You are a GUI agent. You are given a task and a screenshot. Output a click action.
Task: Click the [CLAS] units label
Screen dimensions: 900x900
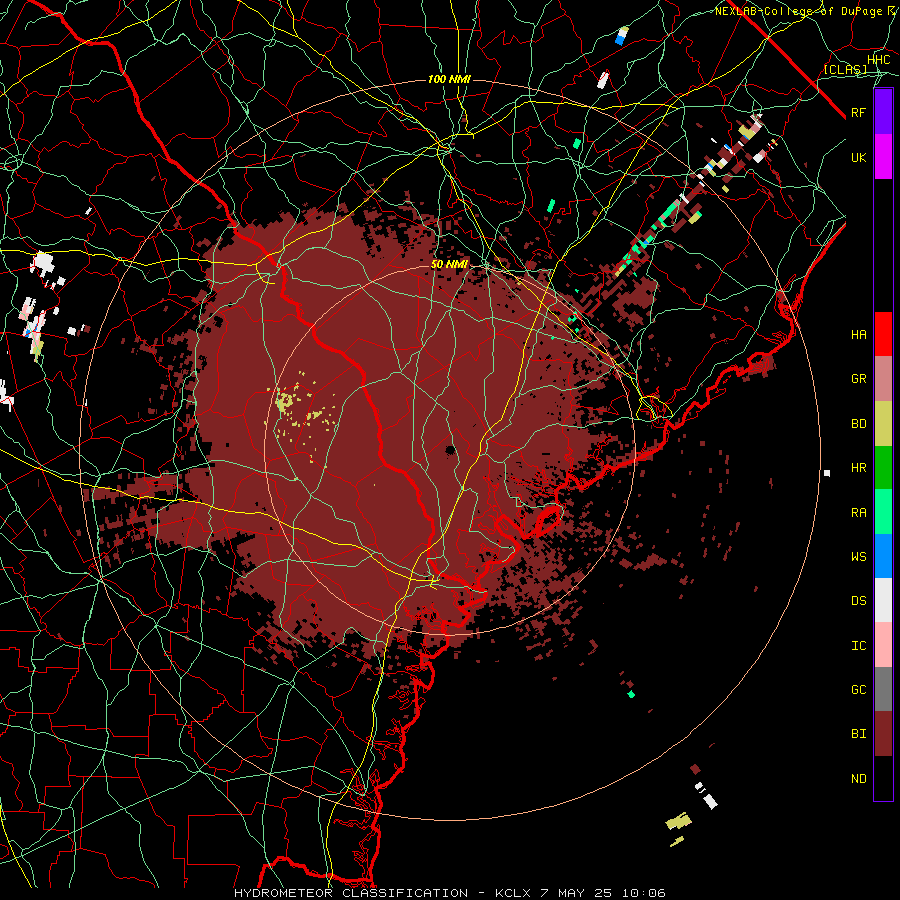[x=845, y=69]
